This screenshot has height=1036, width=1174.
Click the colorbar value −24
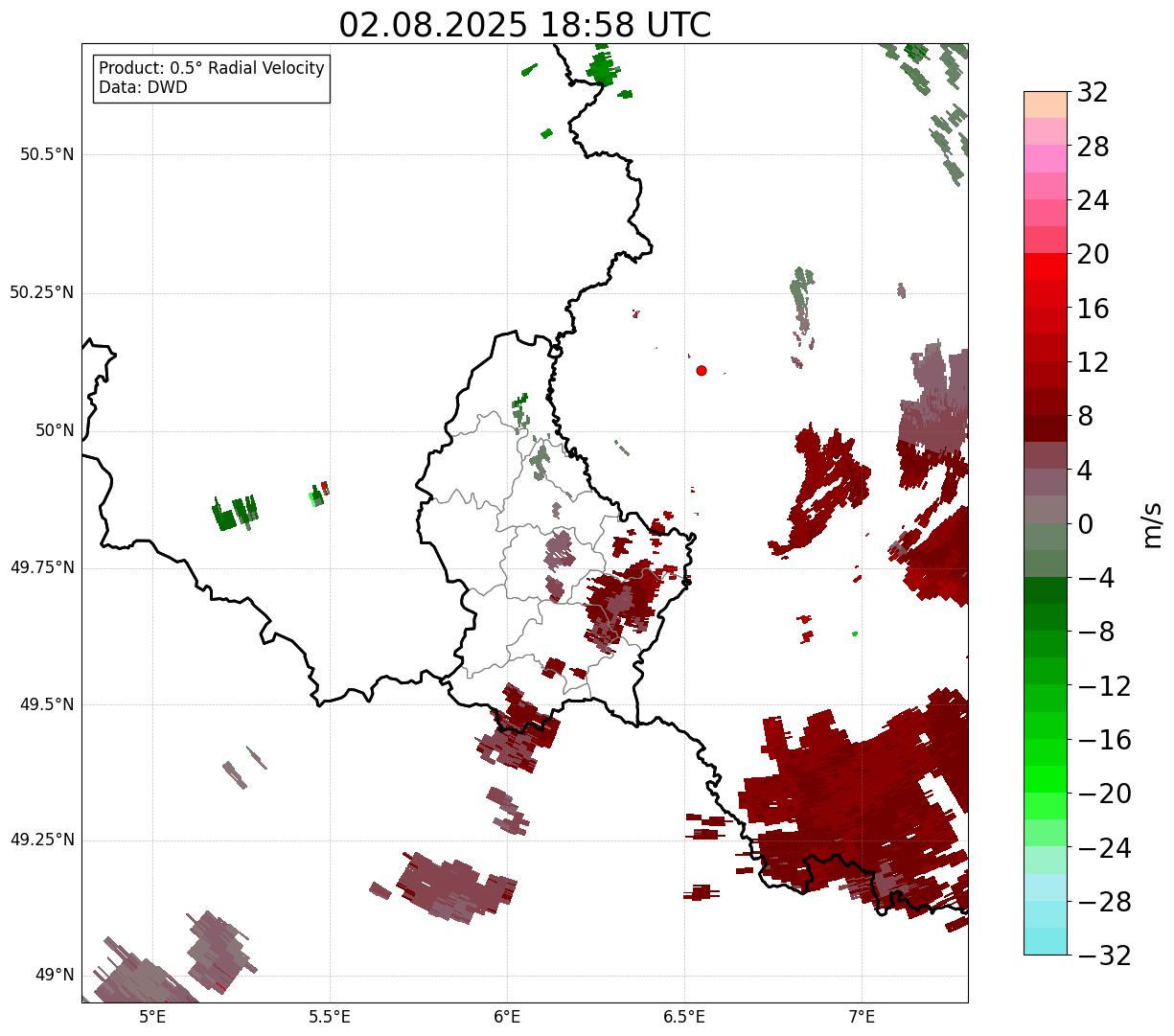click(x=1104, y=848)
